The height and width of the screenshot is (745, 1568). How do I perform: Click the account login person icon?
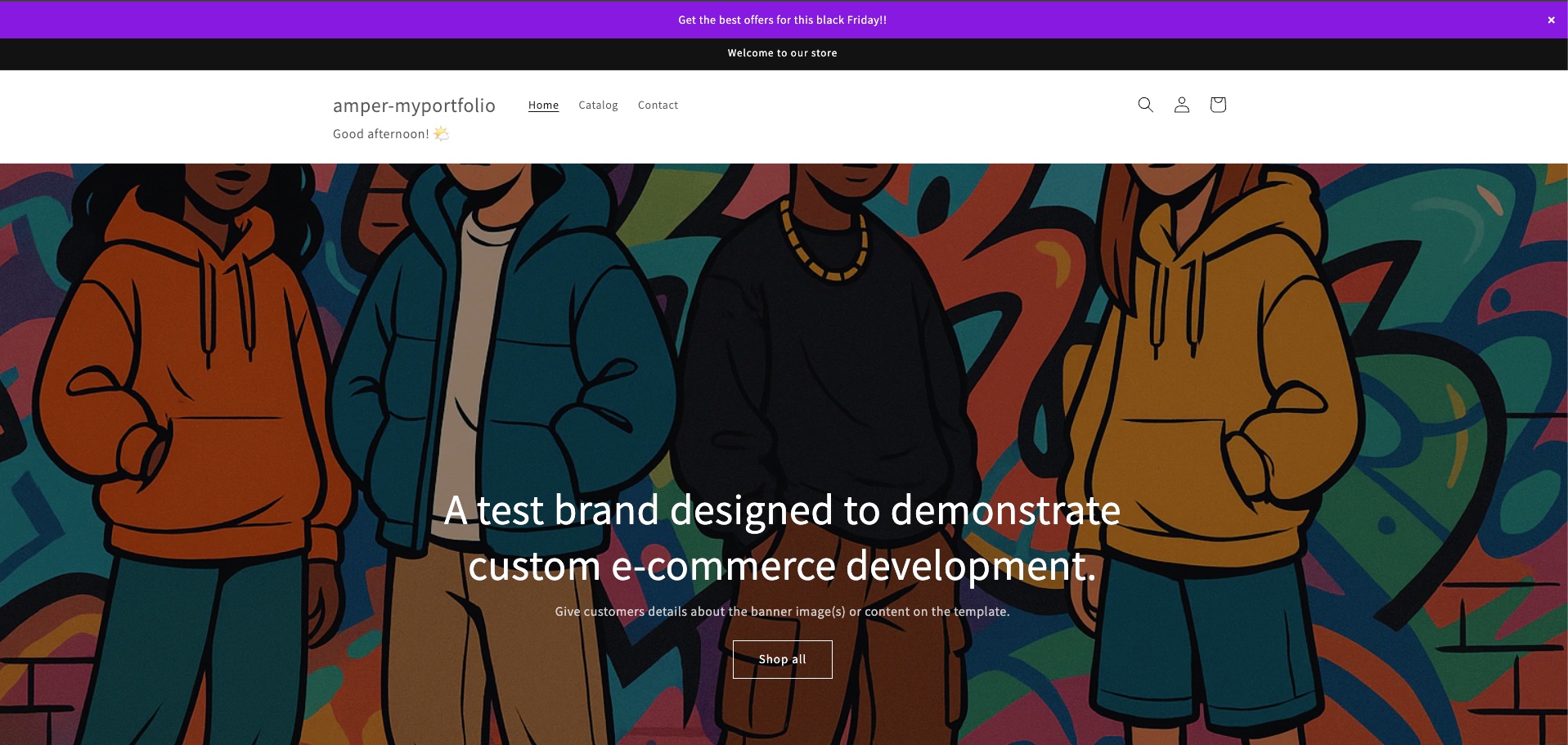coord(1181,105)
